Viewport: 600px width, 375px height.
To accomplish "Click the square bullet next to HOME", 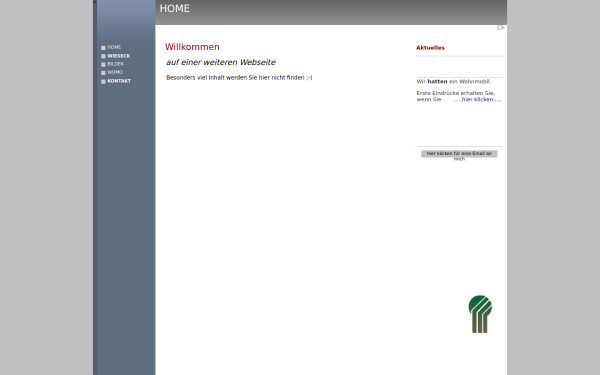I will point(103,48).
